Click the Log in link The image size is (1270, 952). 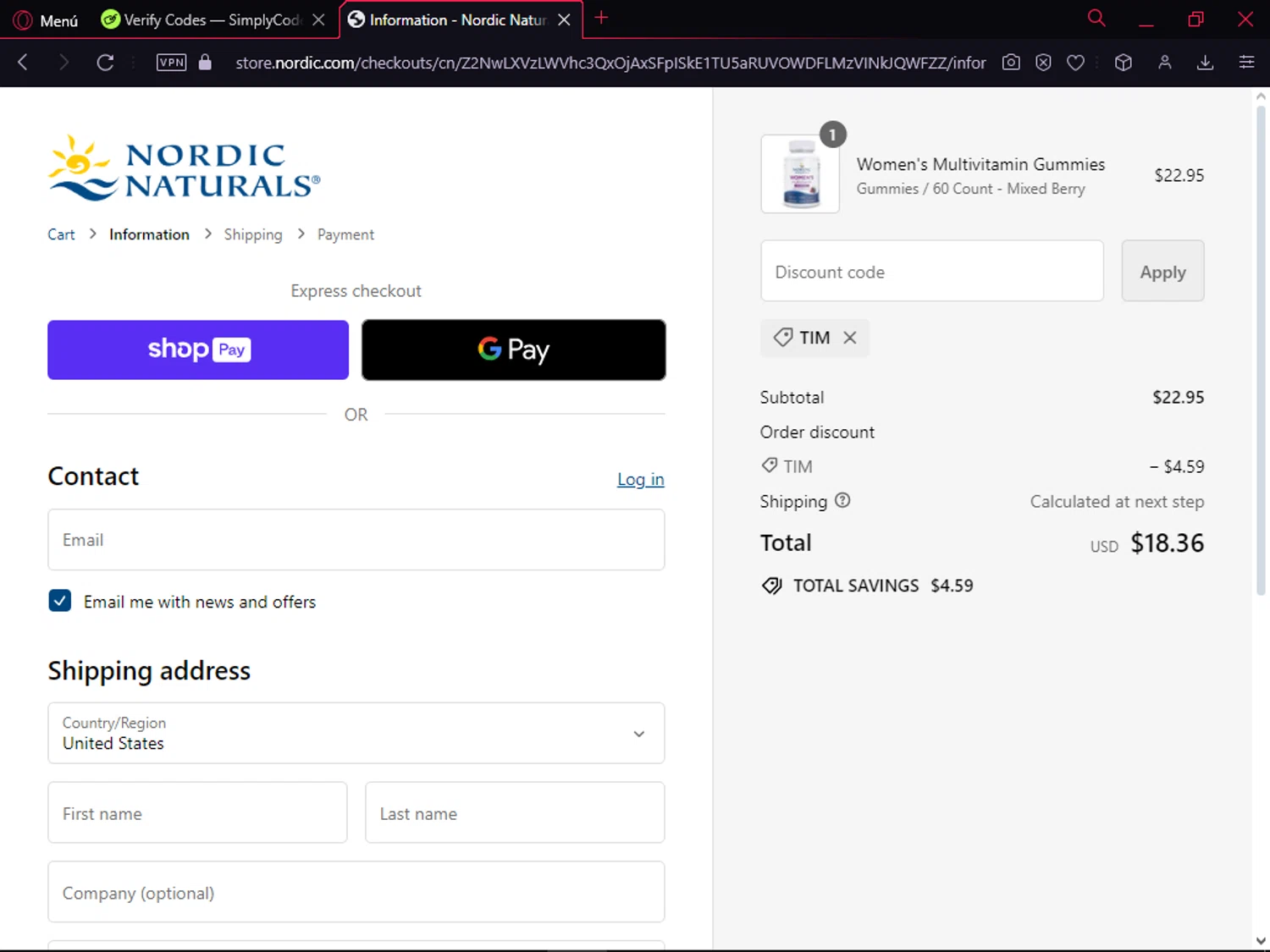tap(641, 480)
